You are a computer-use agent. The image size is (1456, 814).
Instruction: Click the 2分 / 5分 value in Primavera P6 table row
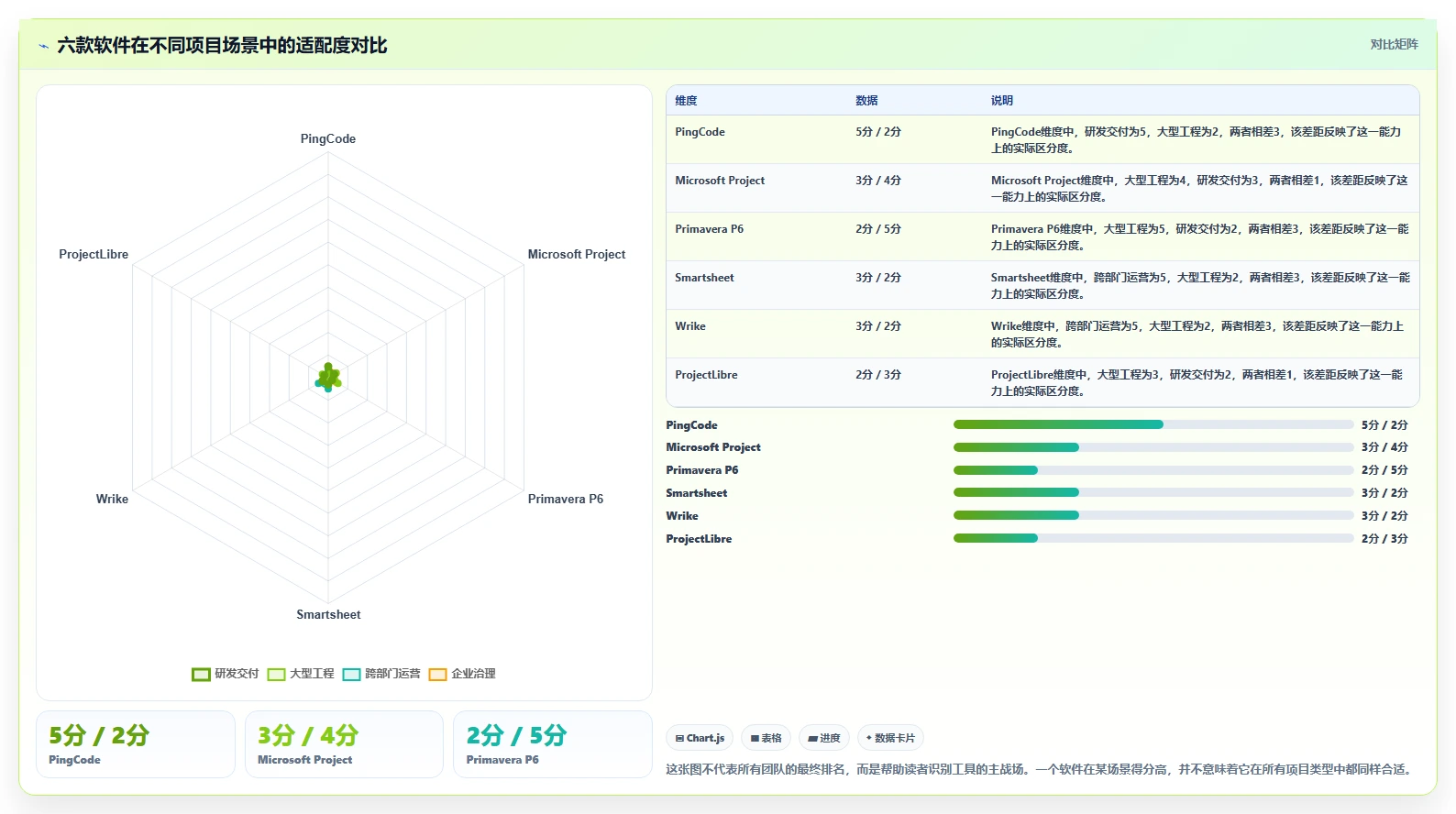coord(878,229)
